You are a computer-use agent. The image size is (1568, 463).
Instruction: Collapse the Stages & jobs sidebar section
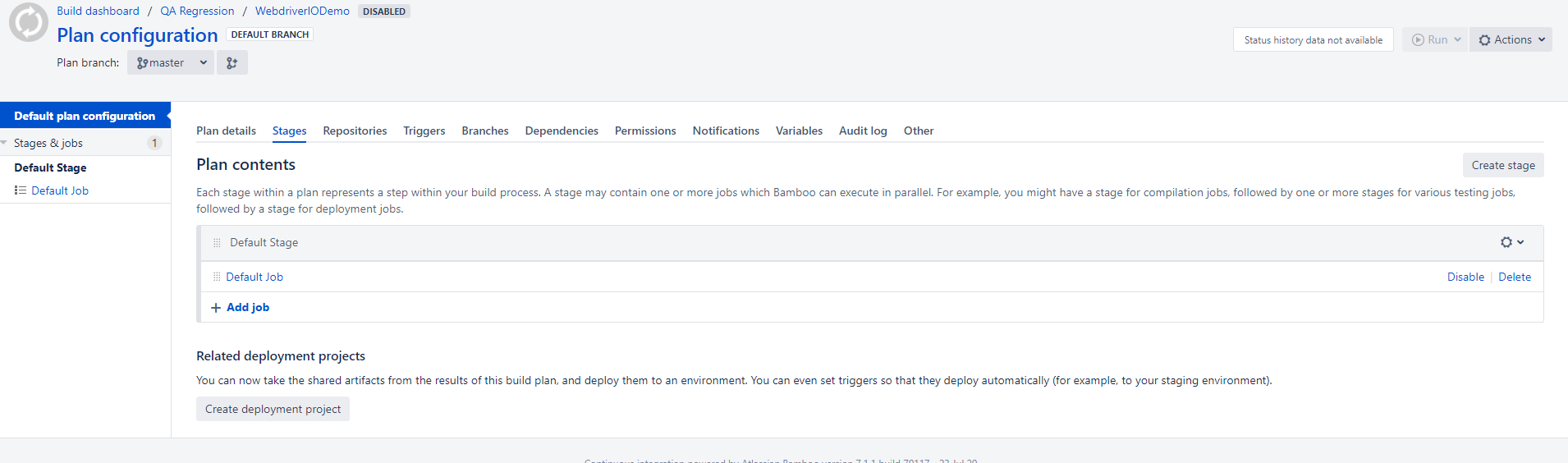[x=4, y=143]
